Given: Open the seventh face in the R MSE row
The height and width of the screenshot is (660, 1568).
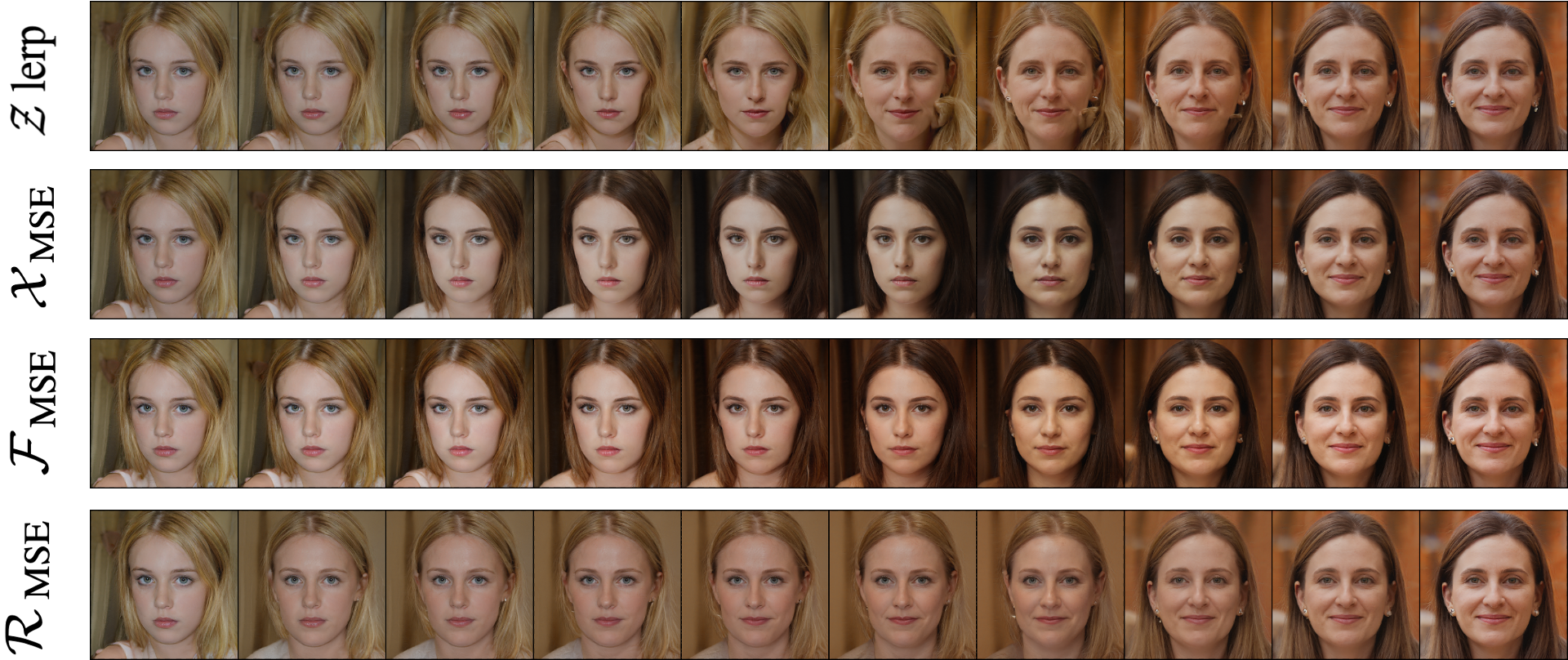Looking at the screenshot, I should (x=1051, y=584).
